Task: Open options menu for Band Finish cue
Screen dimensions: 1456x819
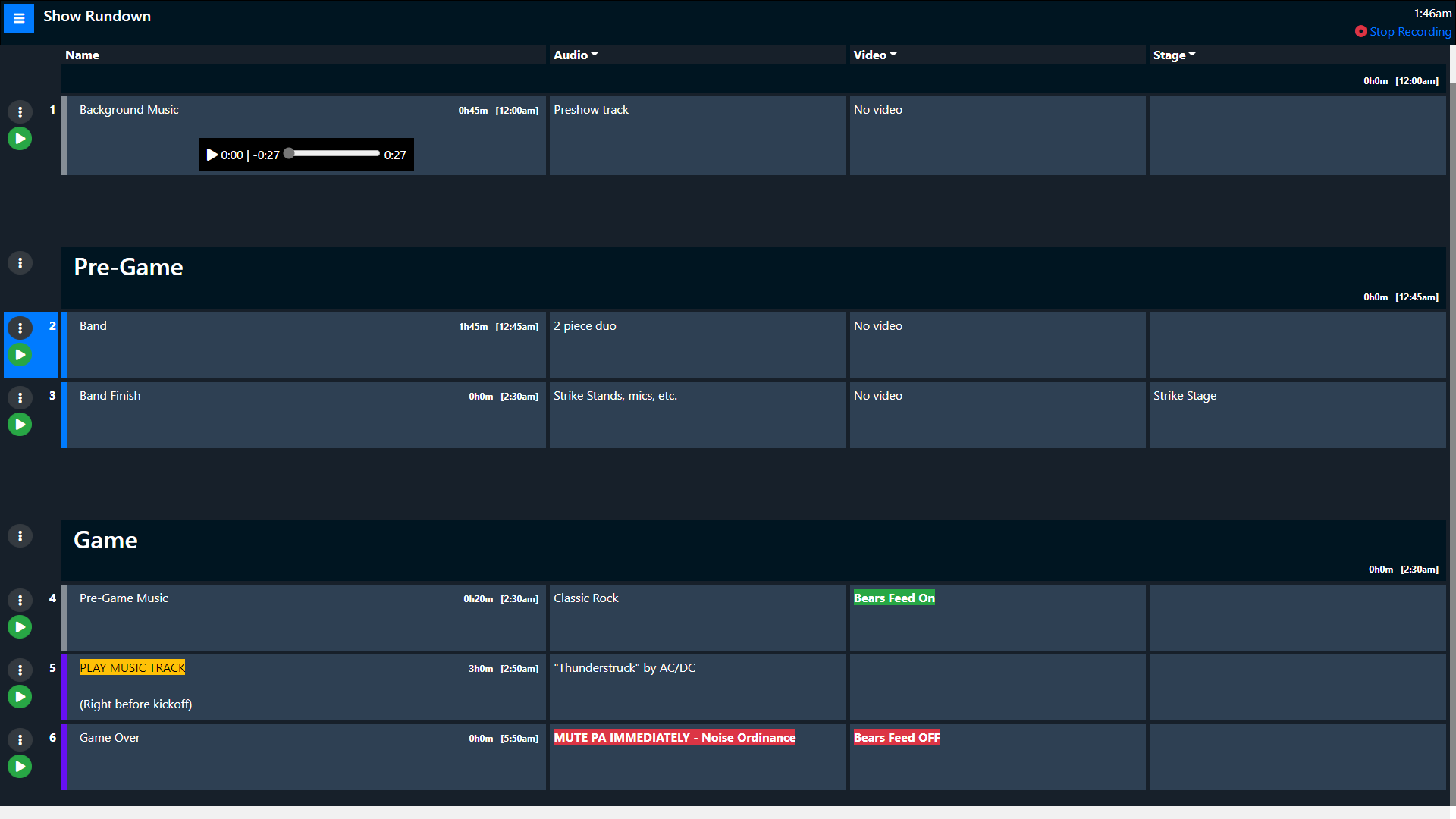Action: coord(20,397)
